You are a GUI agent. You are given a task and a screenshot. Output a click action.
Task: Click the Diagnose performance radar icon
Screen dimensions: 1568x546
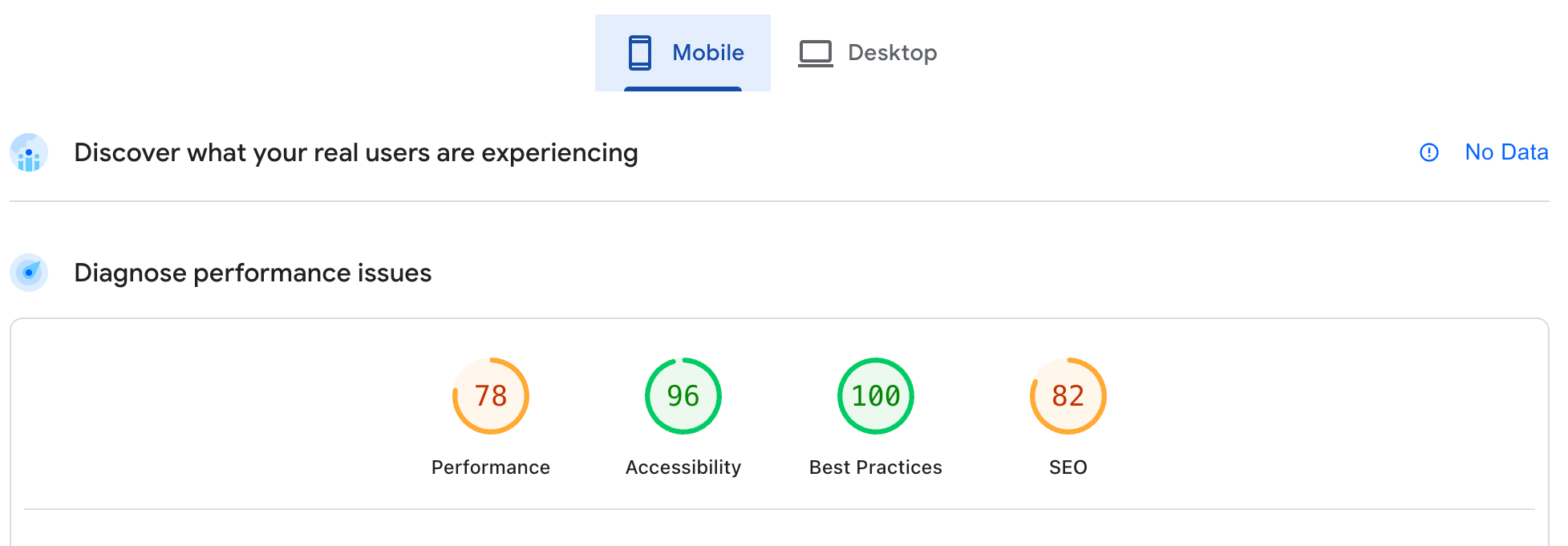29,273
